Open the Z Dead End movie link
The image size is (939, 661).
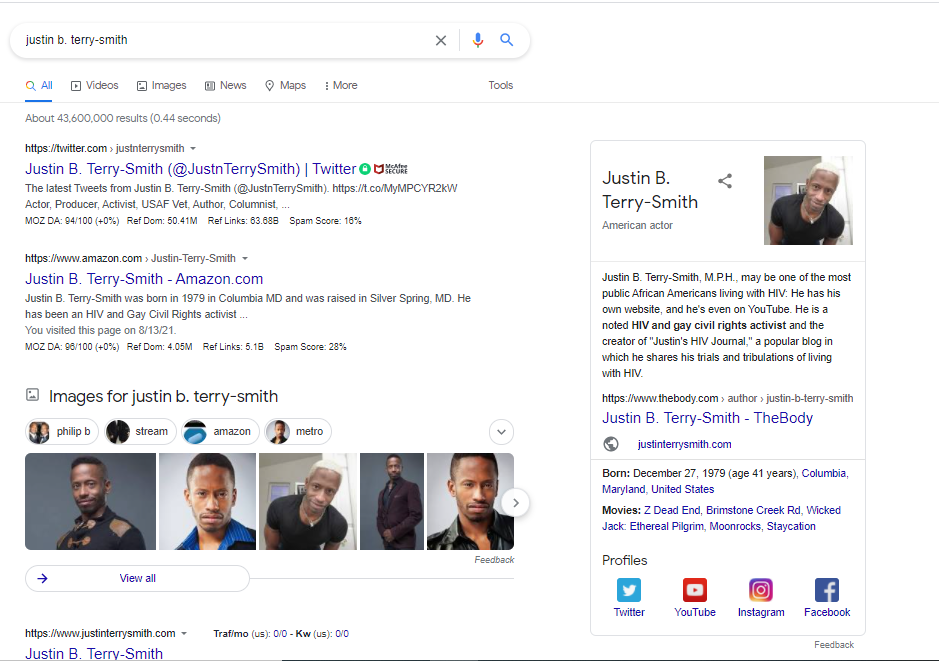(672, 510)
